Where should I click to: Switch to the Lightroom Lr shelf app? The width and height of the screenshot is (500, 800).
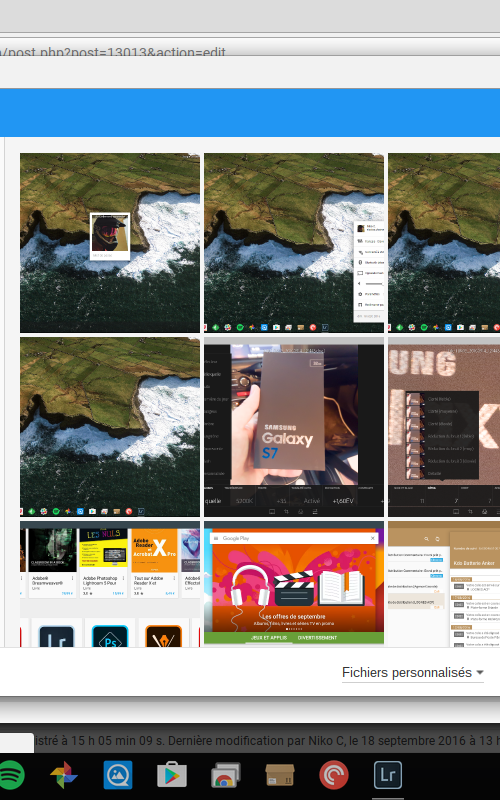(x=388, y=775)
